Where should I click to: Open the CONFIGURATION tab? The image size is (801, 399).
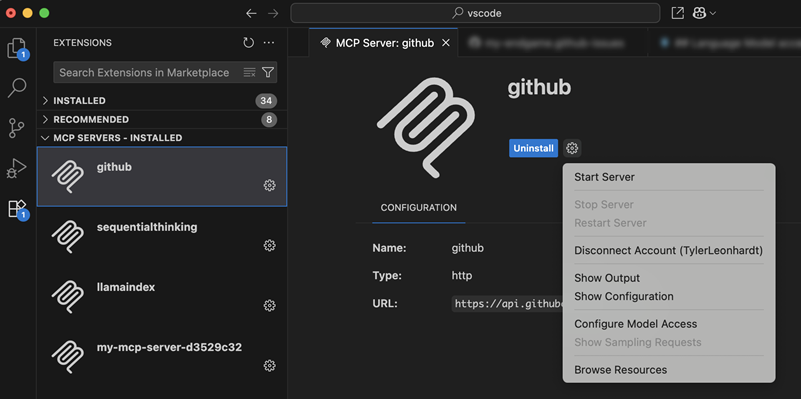pos(419,208)
